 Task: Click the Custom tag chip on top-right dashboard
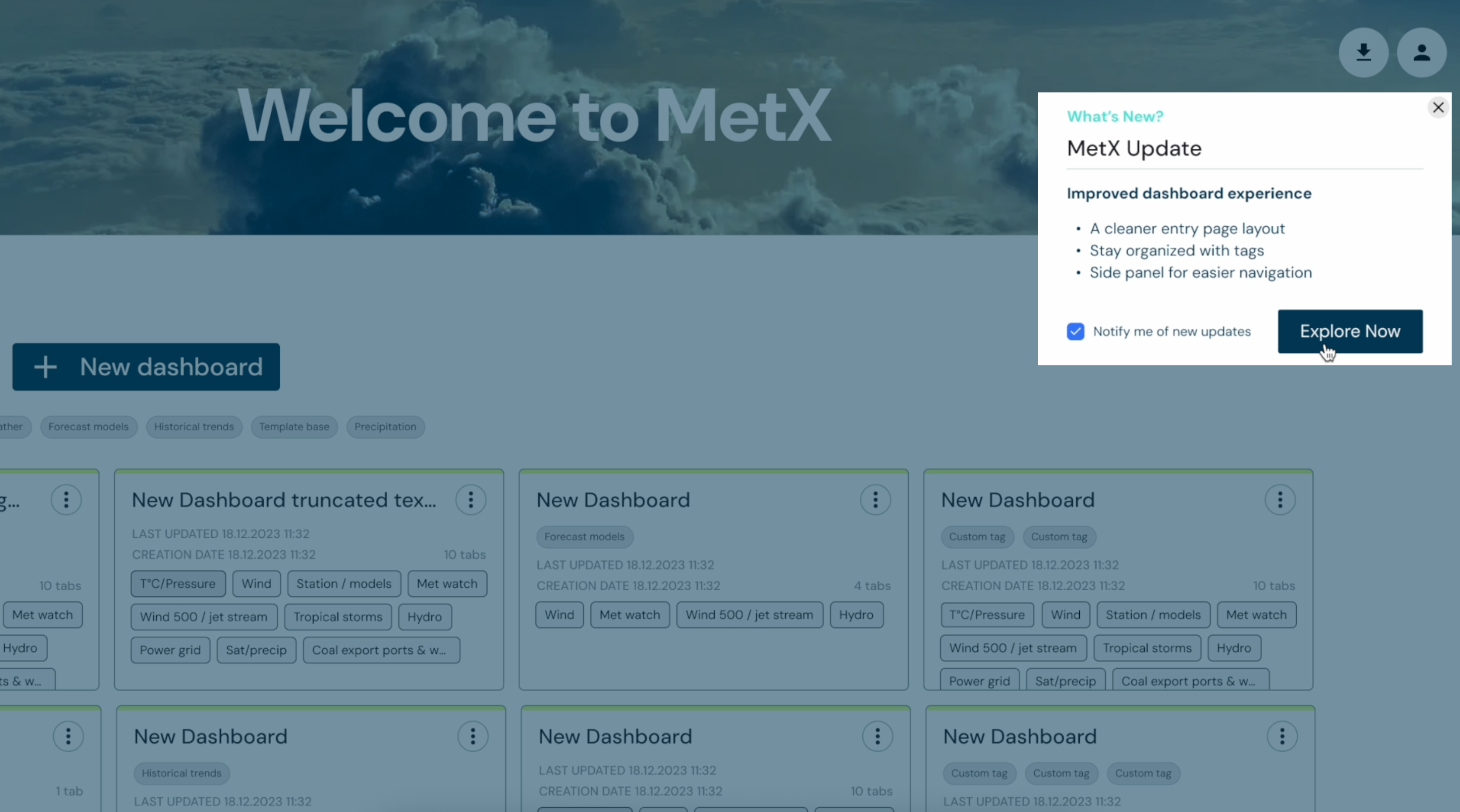click(x=977, y=536)
